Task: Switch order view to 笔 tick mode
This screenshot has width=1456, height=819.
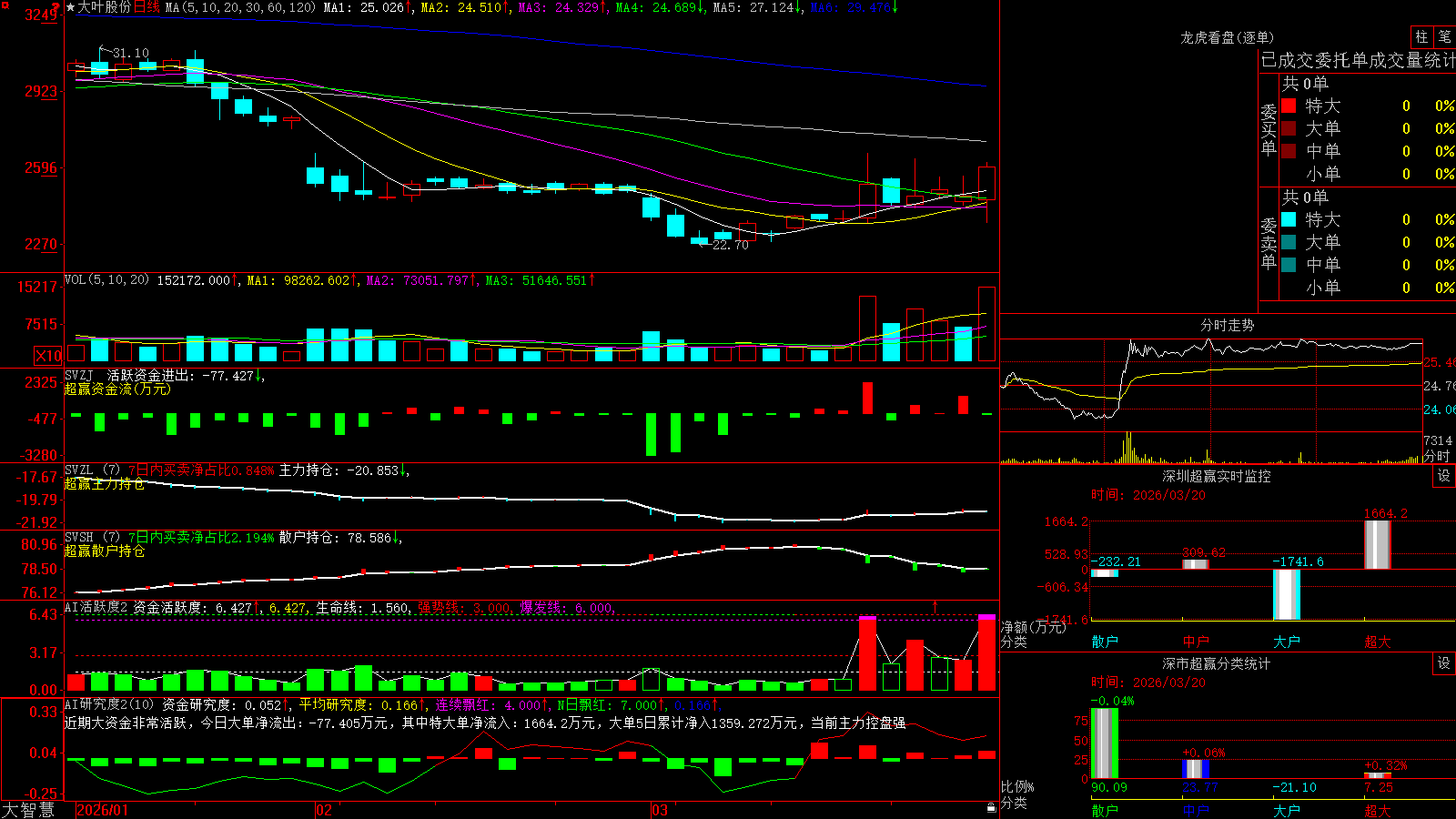Action: [x=1445, y=36]
